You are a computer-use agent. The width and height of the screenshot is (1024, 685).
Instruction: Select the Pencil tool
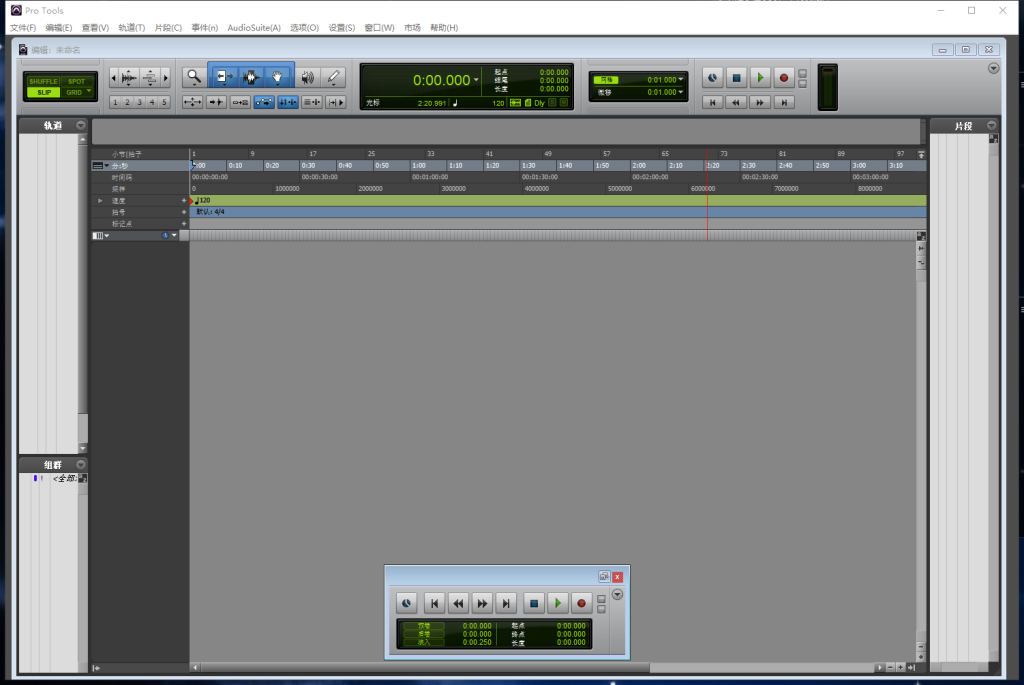coord(334,77)
